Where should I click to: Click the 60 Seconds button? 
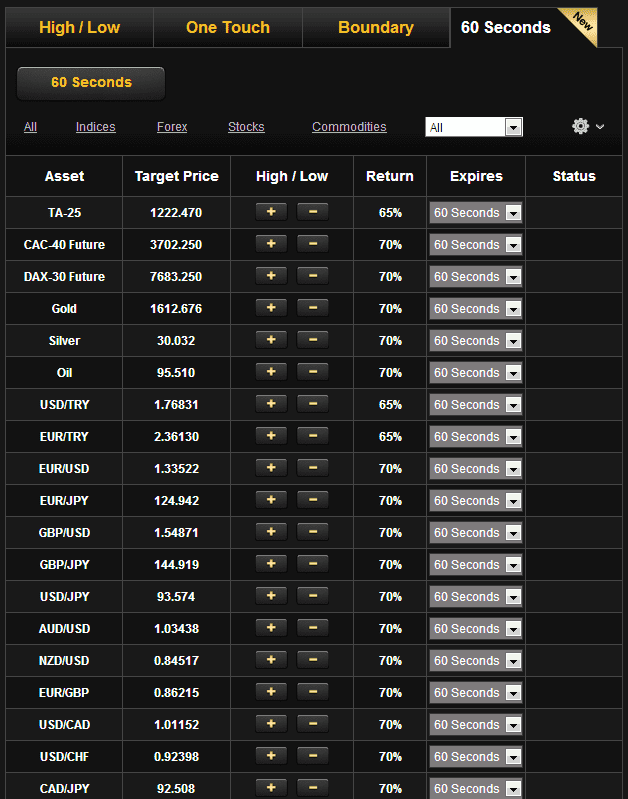click(91, 83)
